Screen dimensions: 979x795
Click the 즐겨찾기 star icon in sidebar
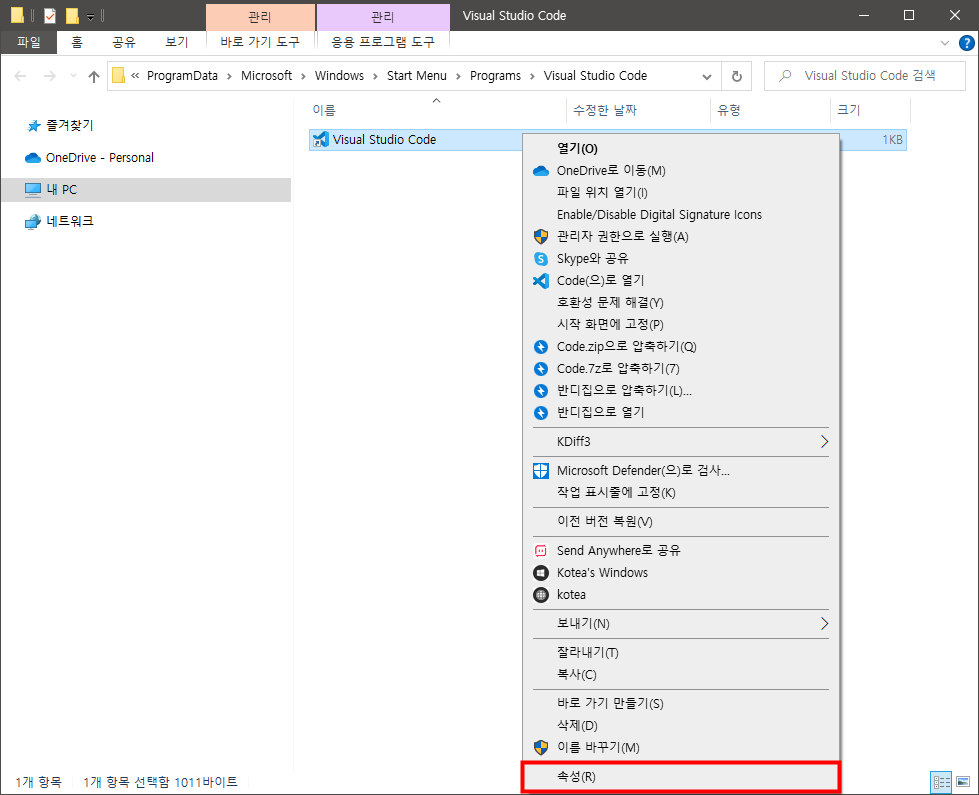(34, 126)
